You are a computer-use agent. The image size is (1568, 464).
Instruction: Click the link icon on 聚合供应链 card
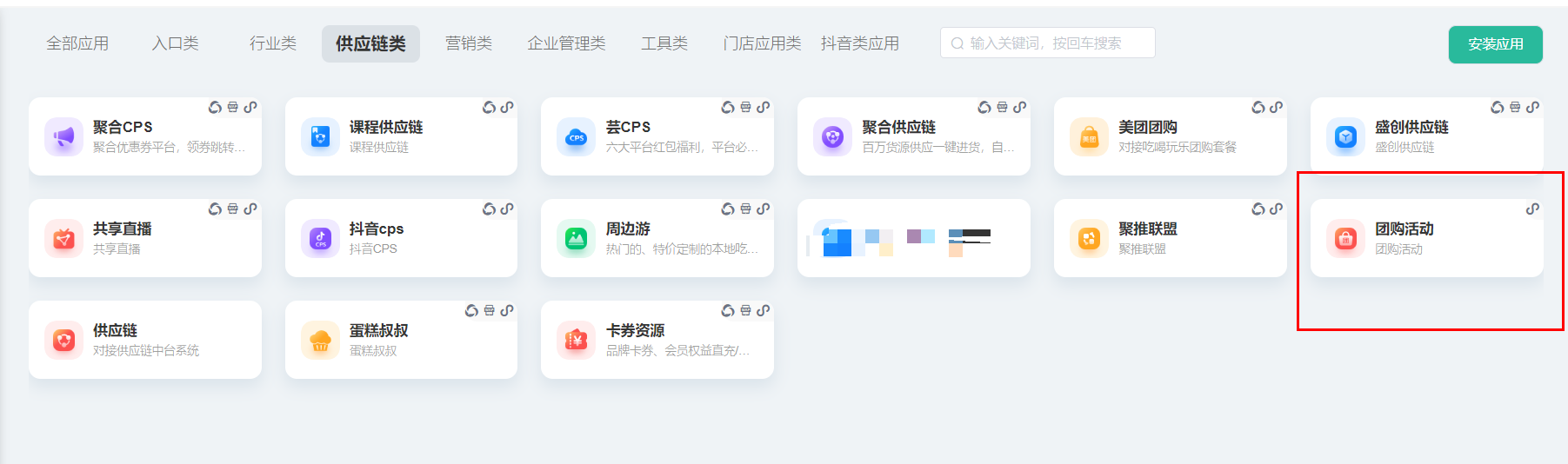[1019, 108]
